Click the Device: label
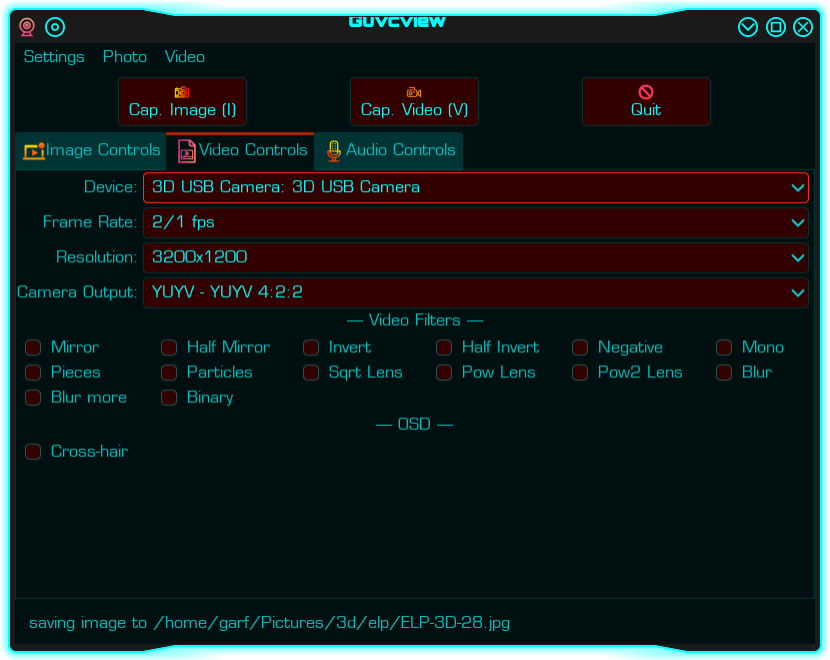 pyautogui.click(x=111, y=187)
